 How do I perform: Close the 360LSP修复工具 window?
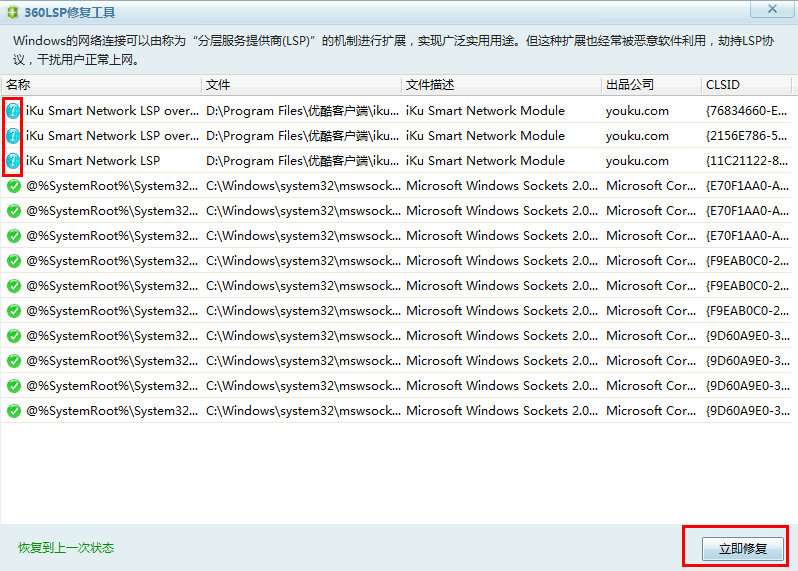pos(772,9)
